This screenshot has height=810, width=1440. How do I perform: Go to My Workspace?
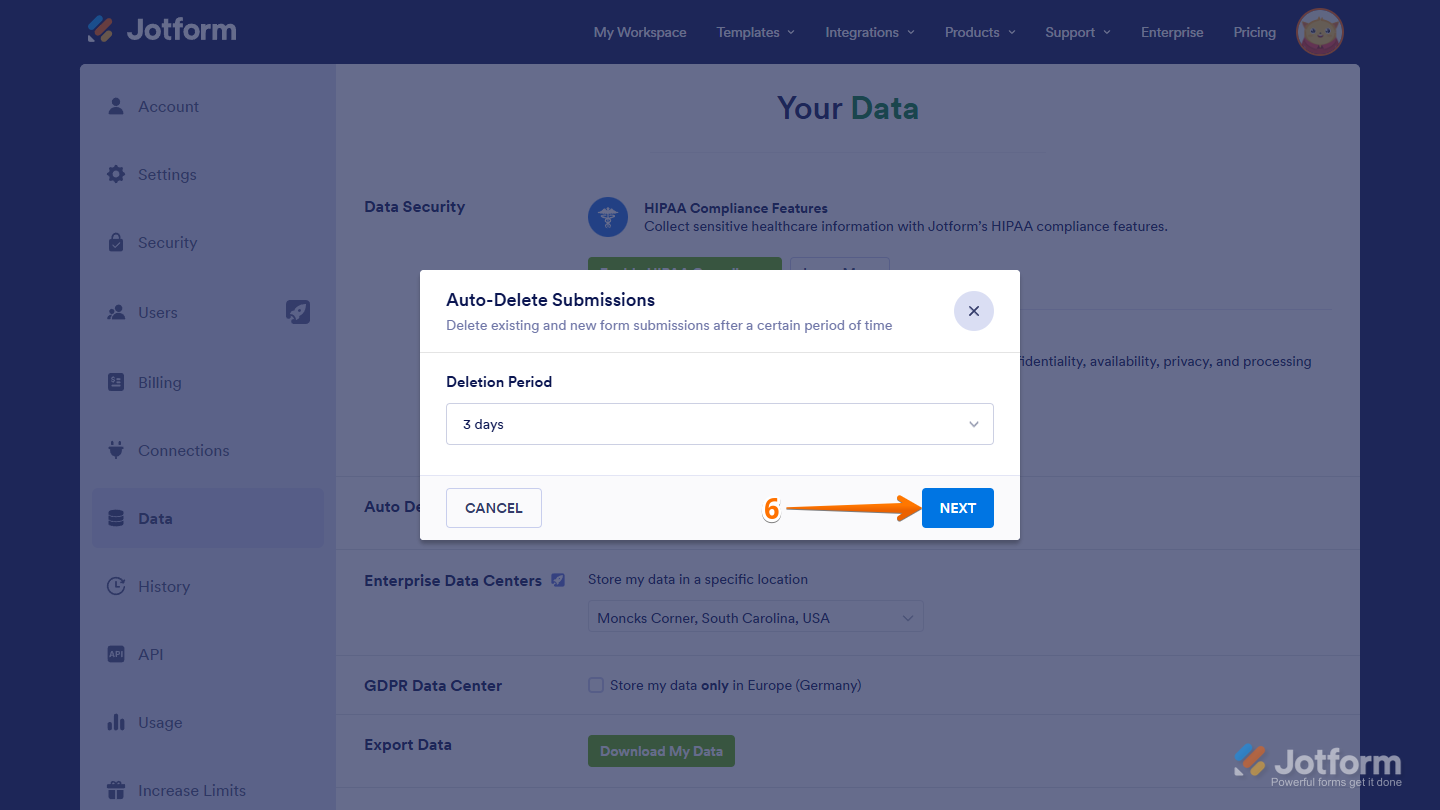point(639,32)
